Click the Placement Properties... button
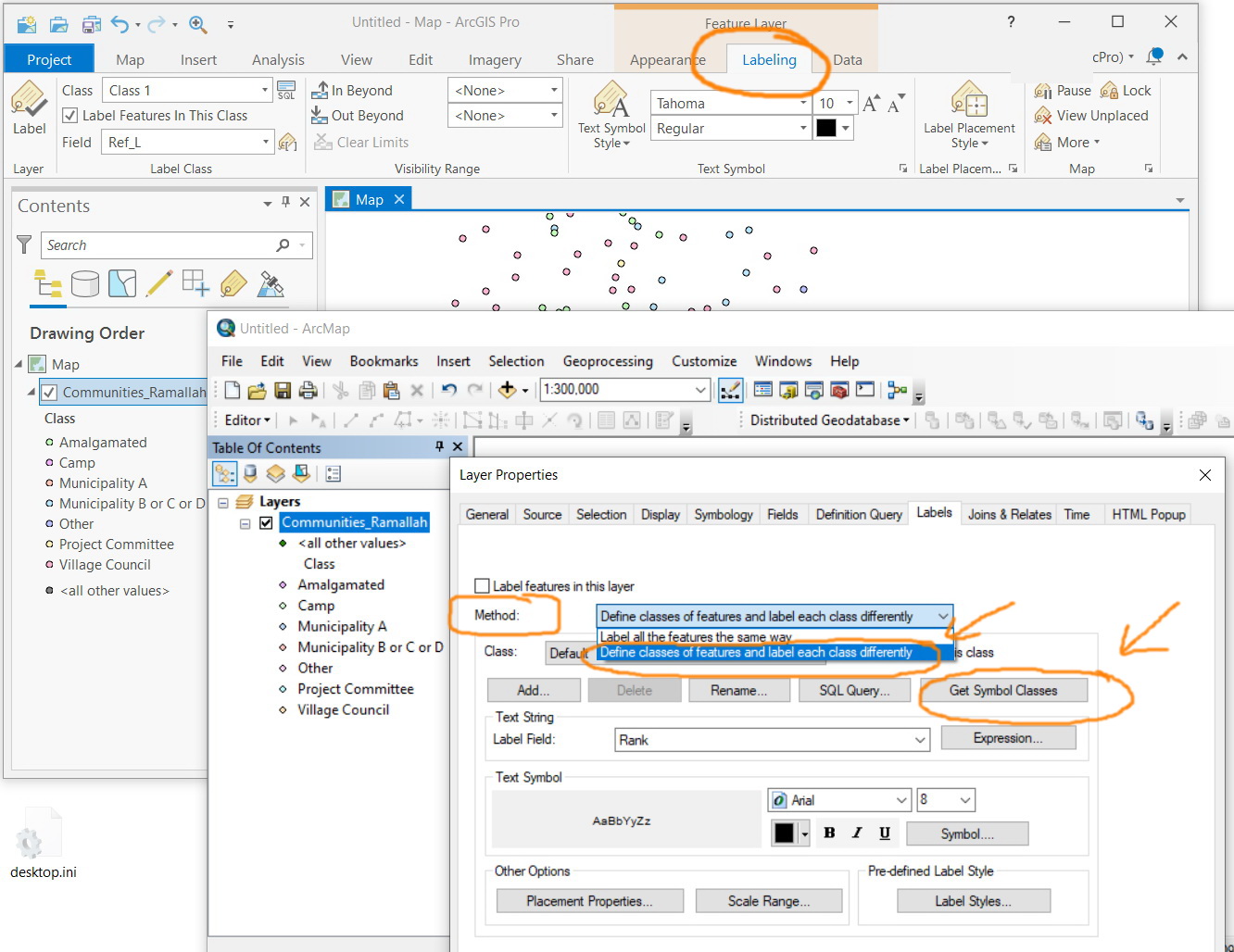1234x952 pixels. 589,901
